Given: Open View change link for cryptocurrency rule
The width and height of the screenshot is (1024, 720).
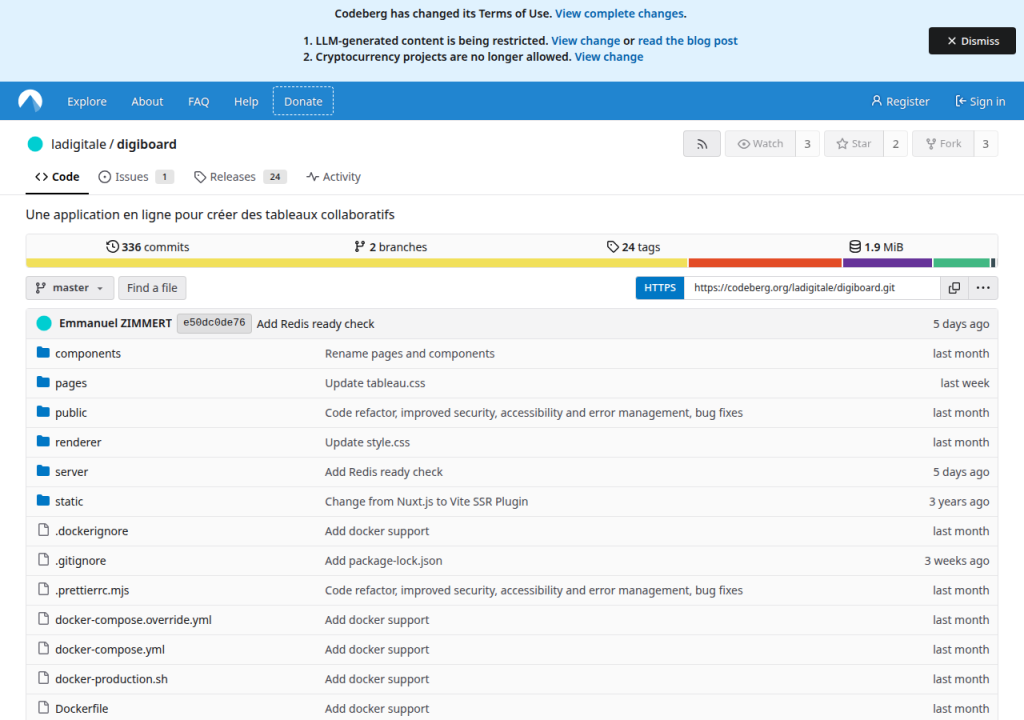Looking at the screenshot, I should [x=609, y=57].
